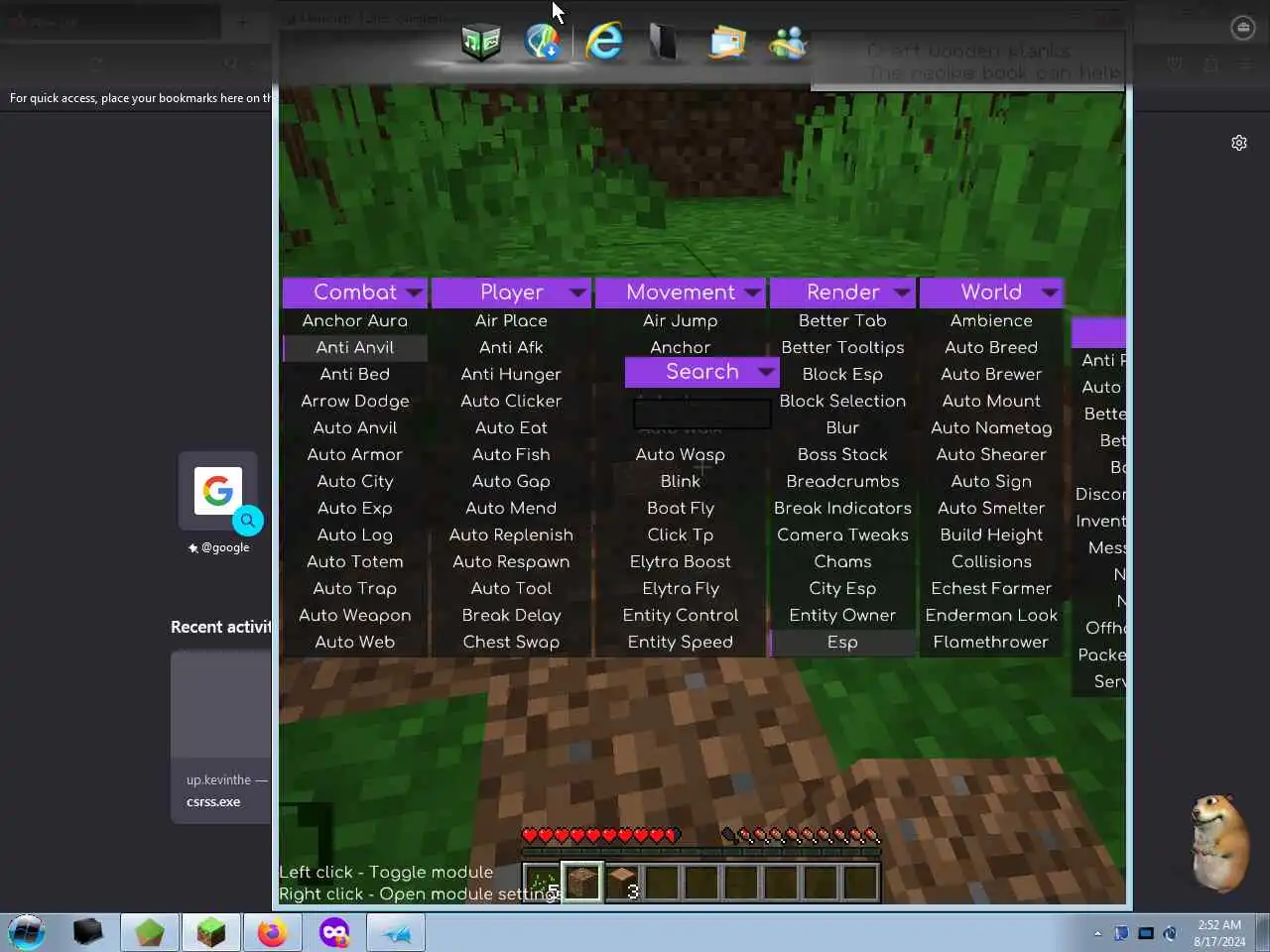Screen dimensions: 1270x952
Task: Open the mail photos icon in the dock
Action: pos(727,43)
